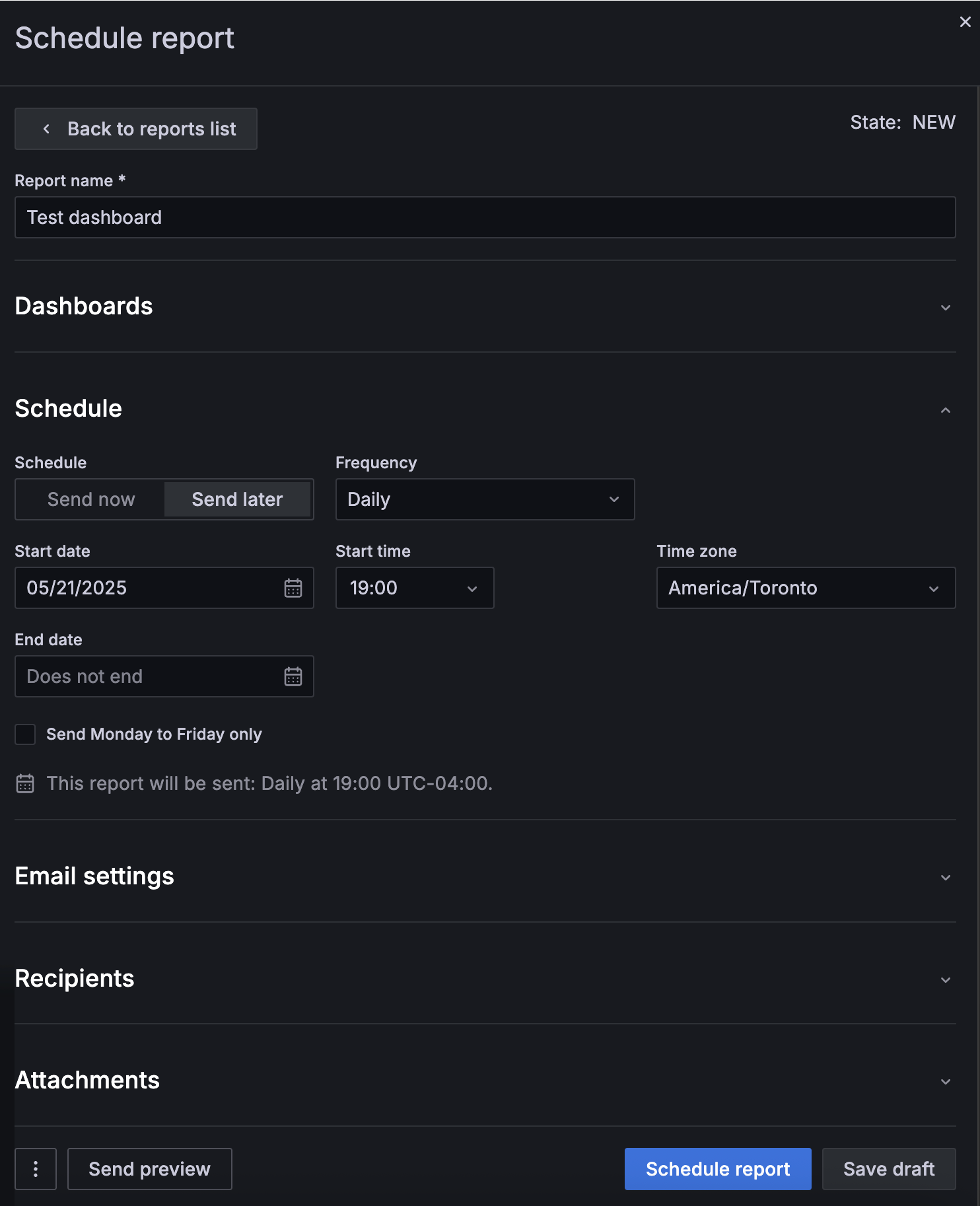Select the Send now option
This screenshot has height=1206, width=980.
(91, 499)
